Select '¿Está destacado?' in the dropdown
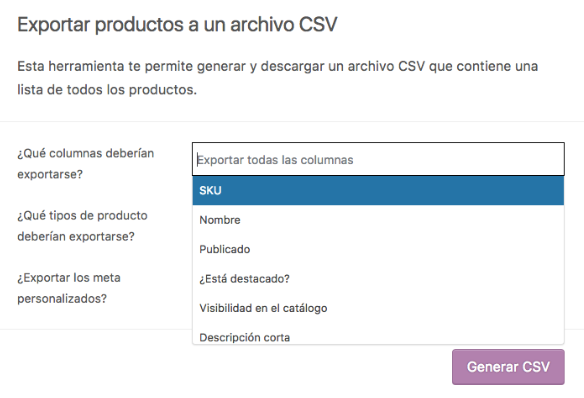The height and width of the screenshot is (398, 584). pyautogui.click(x=244, y=278)
